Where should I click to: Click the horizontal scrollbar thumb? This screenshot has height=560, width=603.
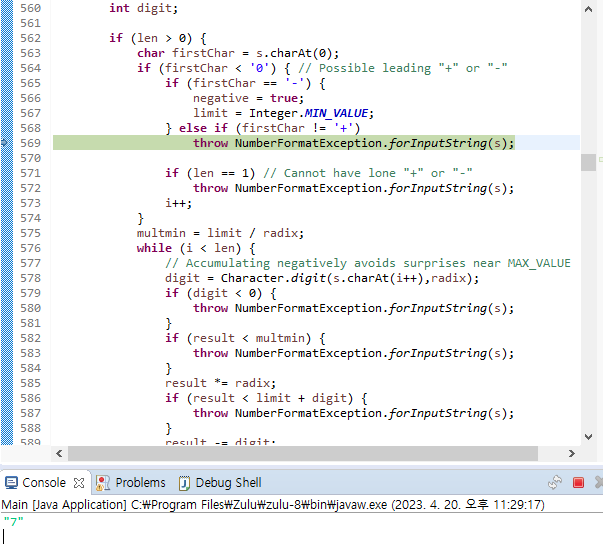point(303,453)
